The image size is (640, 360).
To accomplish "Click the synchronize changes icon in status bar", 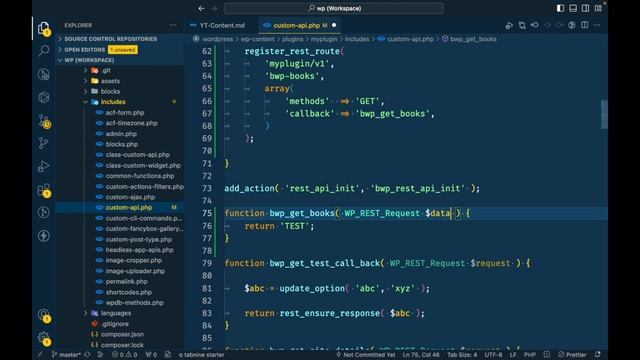I will 87,355.
